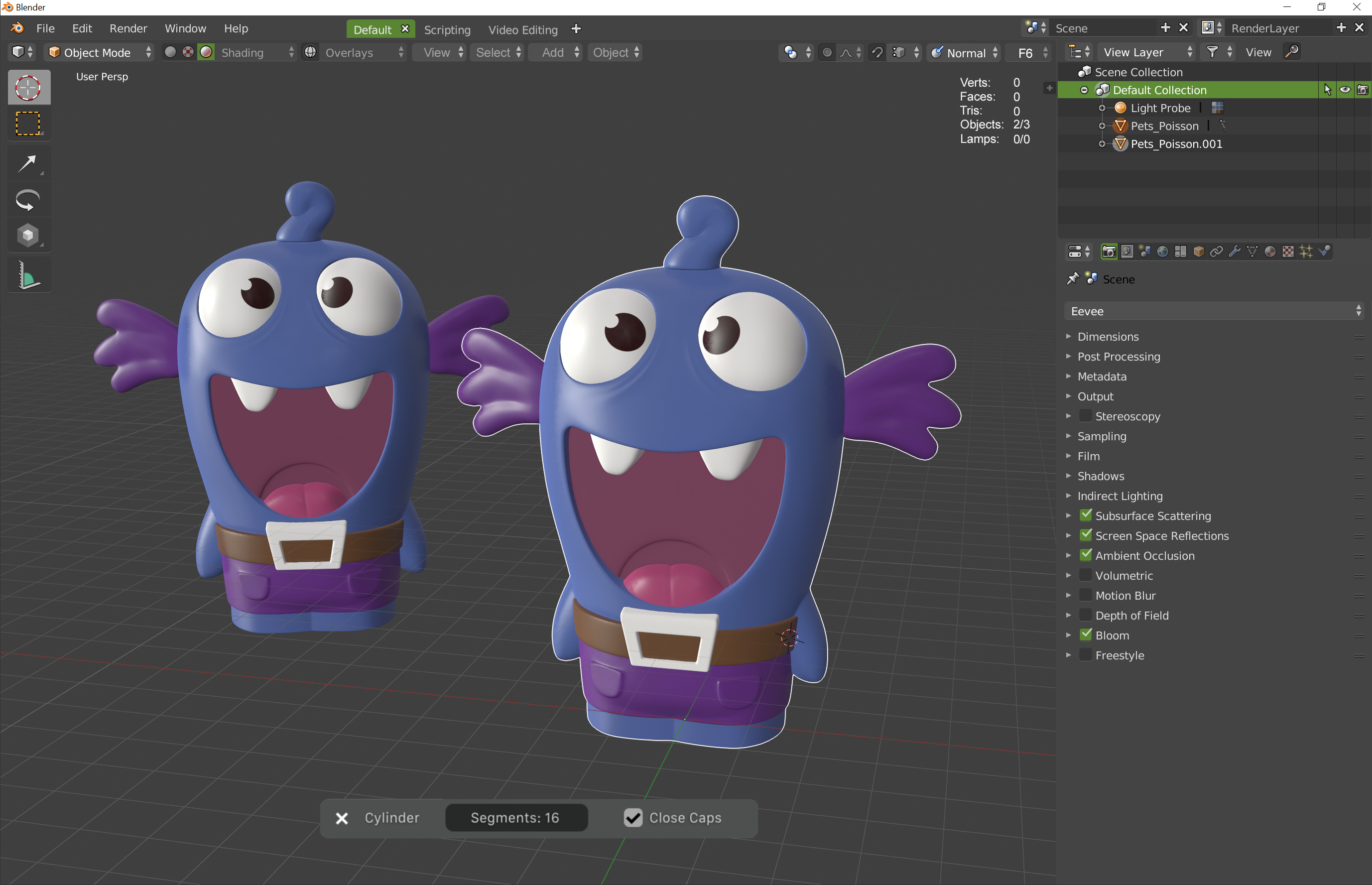Open the Constraints chain-link tab

point(1216,252)
